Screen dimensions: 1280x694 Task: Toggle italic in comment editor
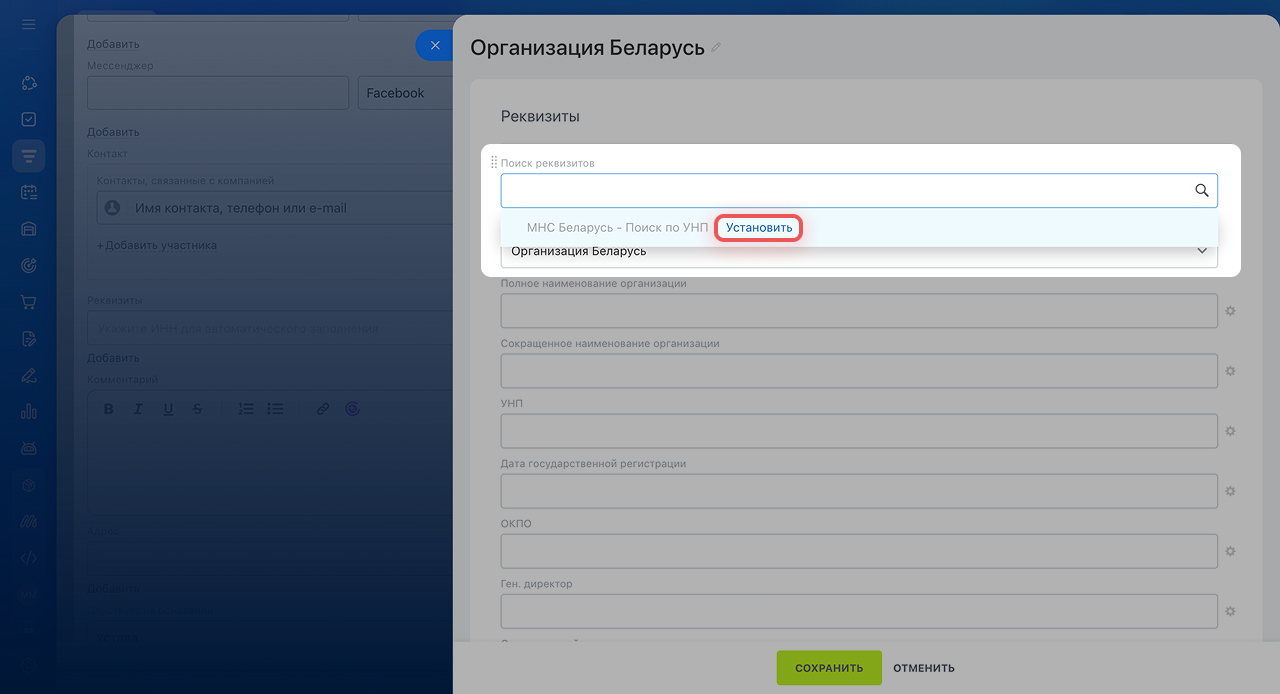(138, 409)
